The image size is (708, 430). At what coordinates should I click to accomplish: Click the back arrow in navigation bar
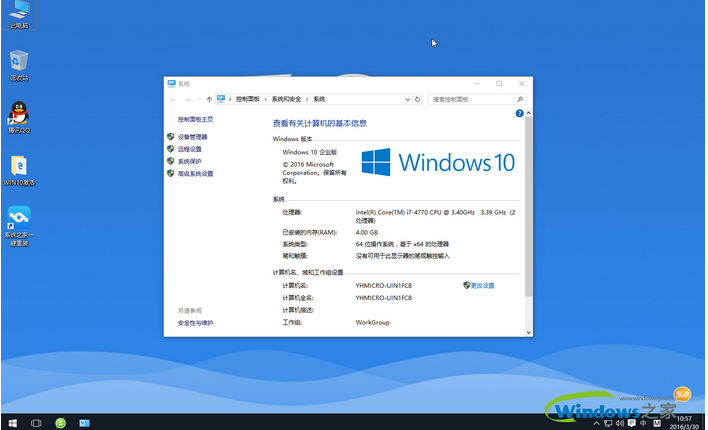(174, 100)
